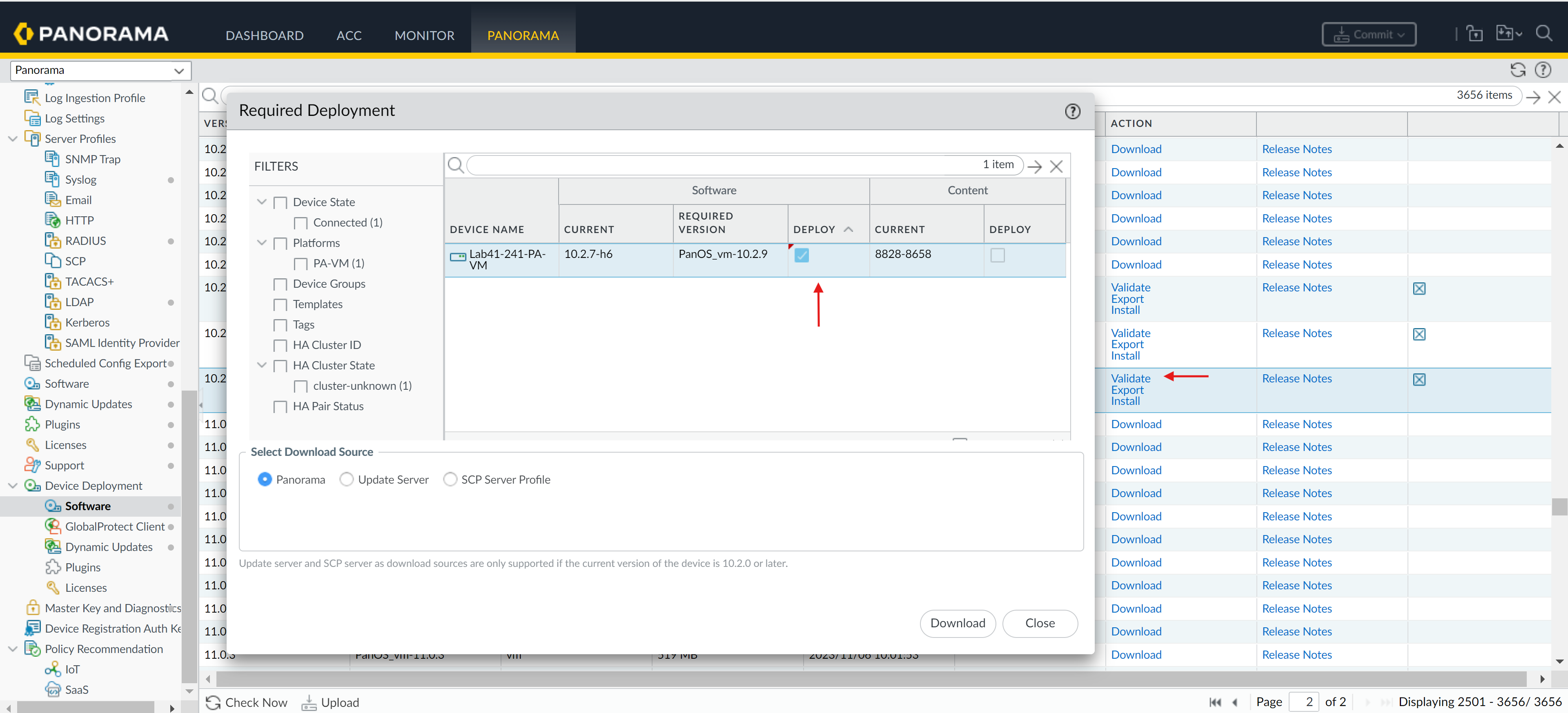Collapse the Server Profiles tree node
Screen dimensions: 1568x713
[x=12, y=139]
